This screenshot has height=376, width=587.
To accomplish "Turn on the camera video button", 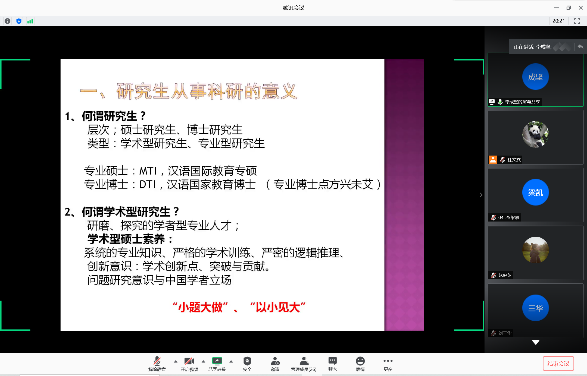I will [x=189, y=362].
